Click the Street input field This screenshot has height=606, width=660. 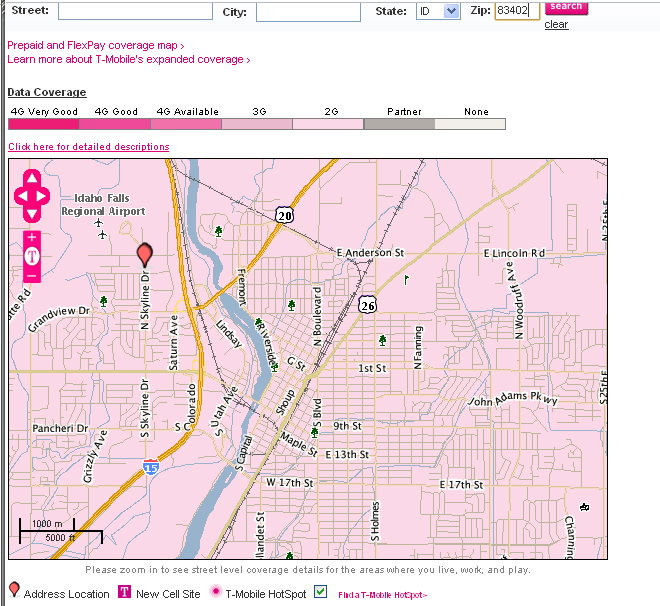[135, 11]
